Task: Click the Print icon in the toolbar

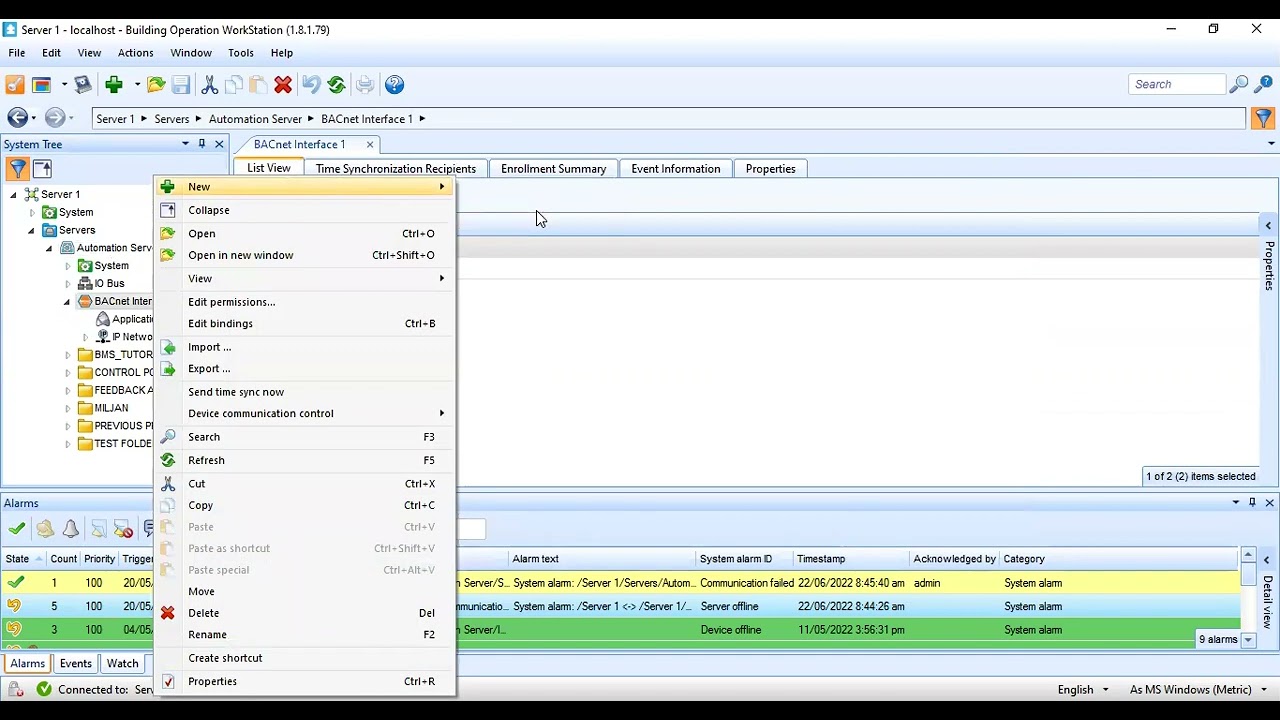Action: click(365, 85)
